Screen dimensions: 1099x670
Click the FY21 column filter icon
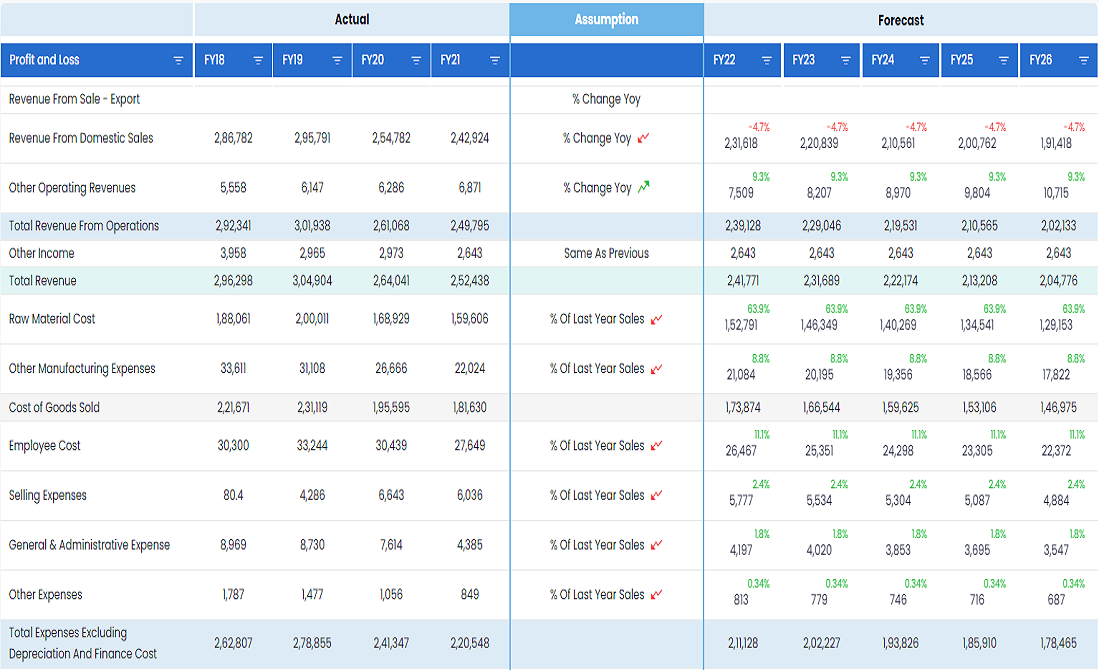click(495, 61)
